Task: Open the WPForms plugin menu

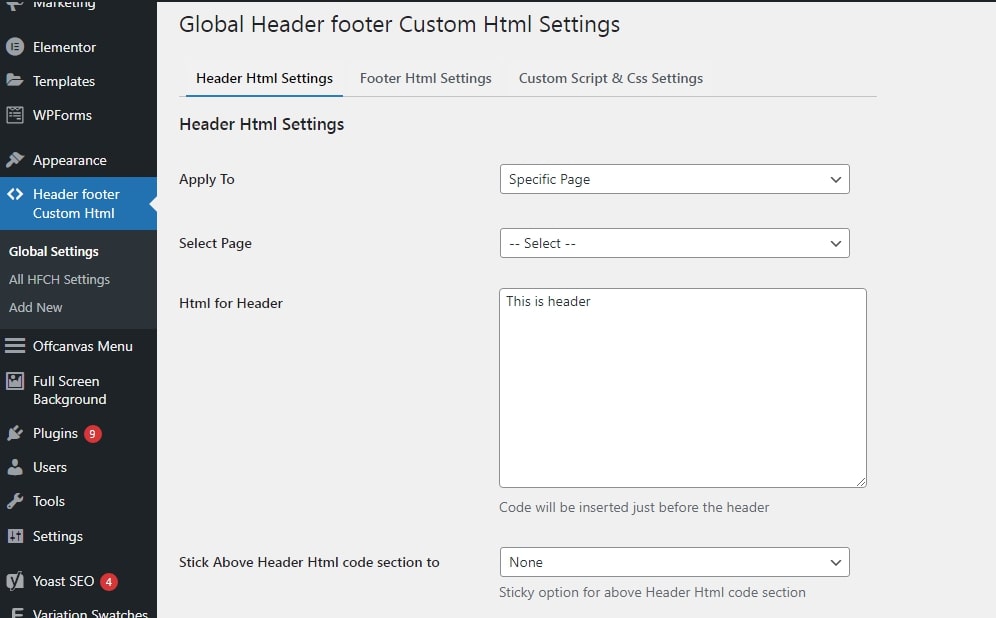Action: [x=60, y=115]
